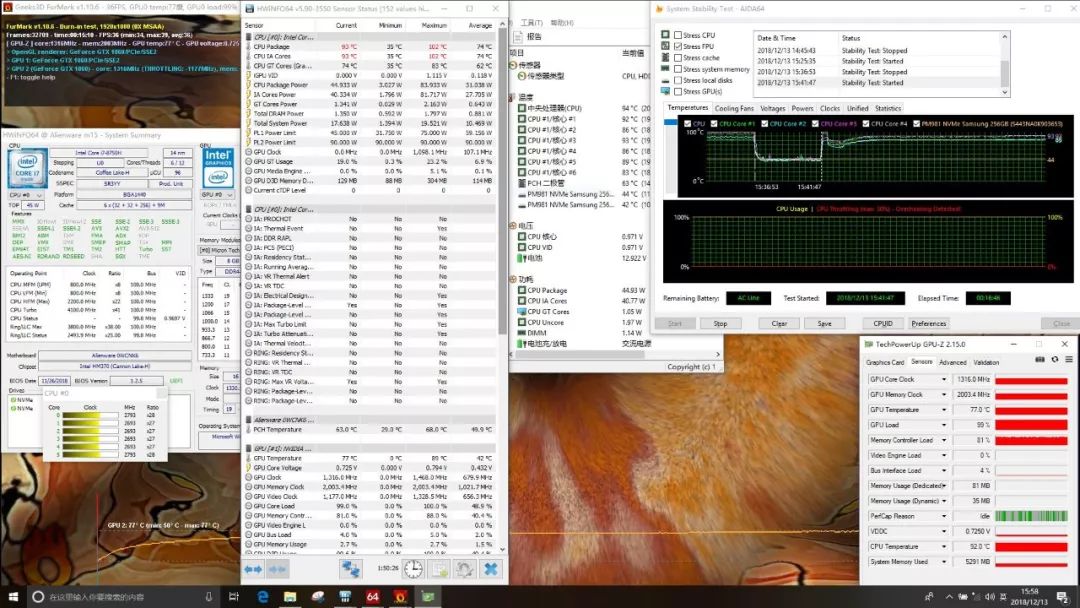
Task: Click GPU-Z refresh icon
Action: point(1054,359)
